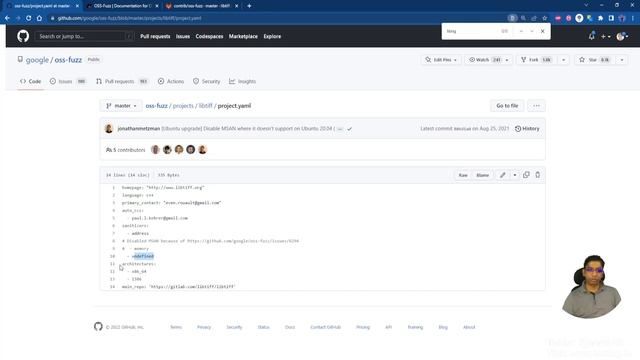Open History clock link for commits
The height and width of the screenshot is (360, 640).
527,129
